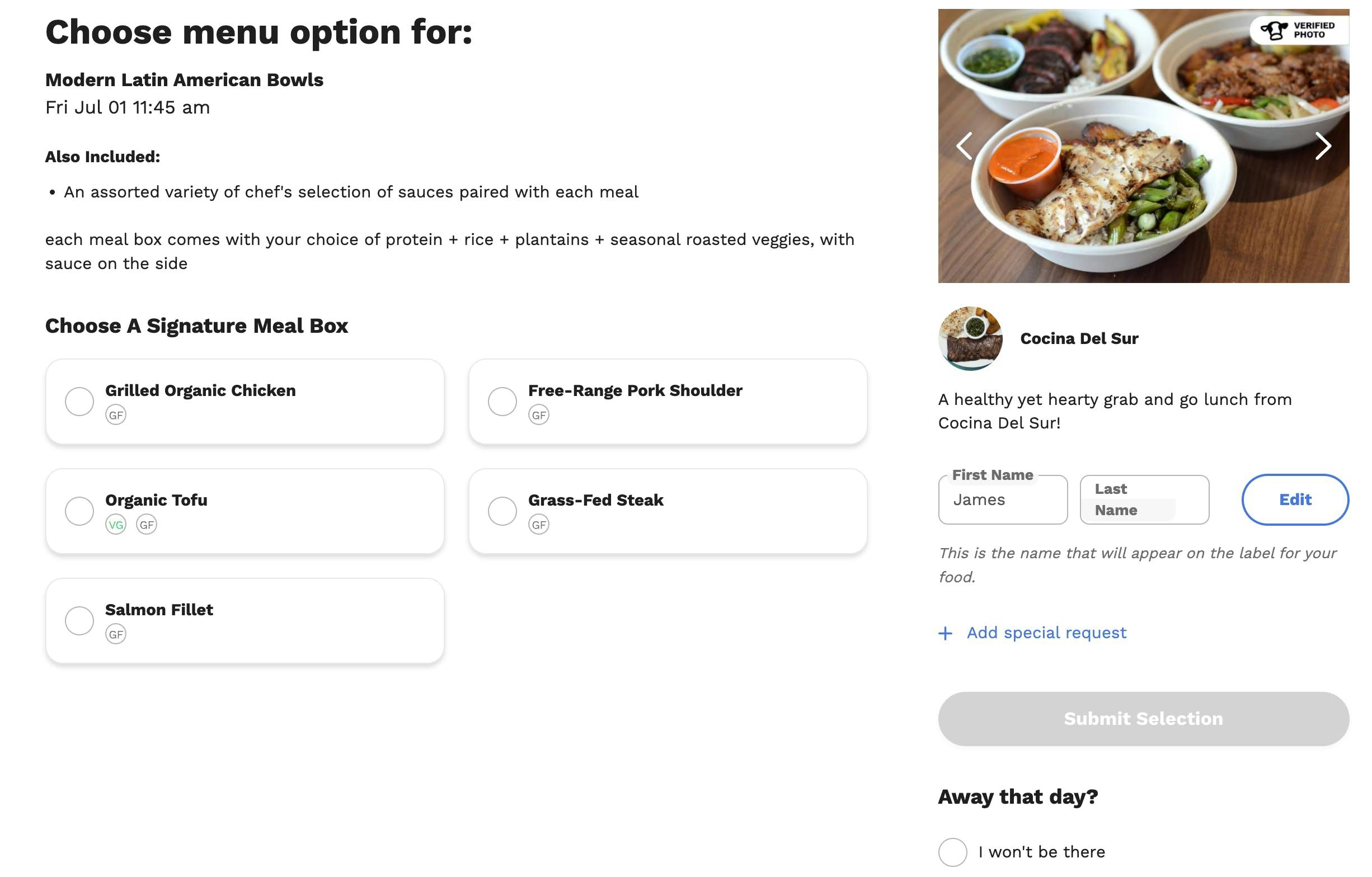Pick the Organic Tofu radio button

point(80,511)
